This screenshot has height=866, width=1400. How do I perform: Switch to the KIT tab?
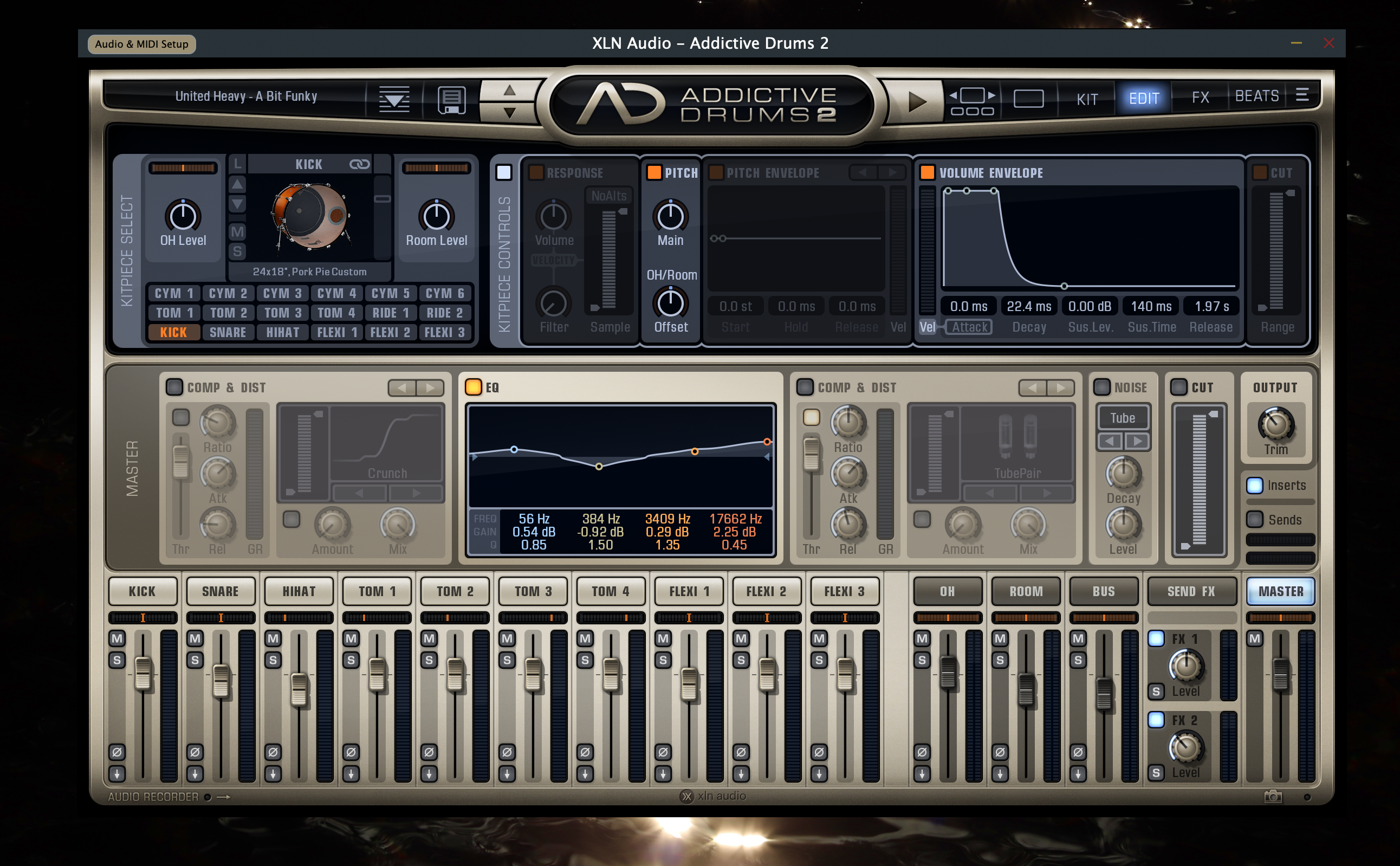coord(1086,99)
